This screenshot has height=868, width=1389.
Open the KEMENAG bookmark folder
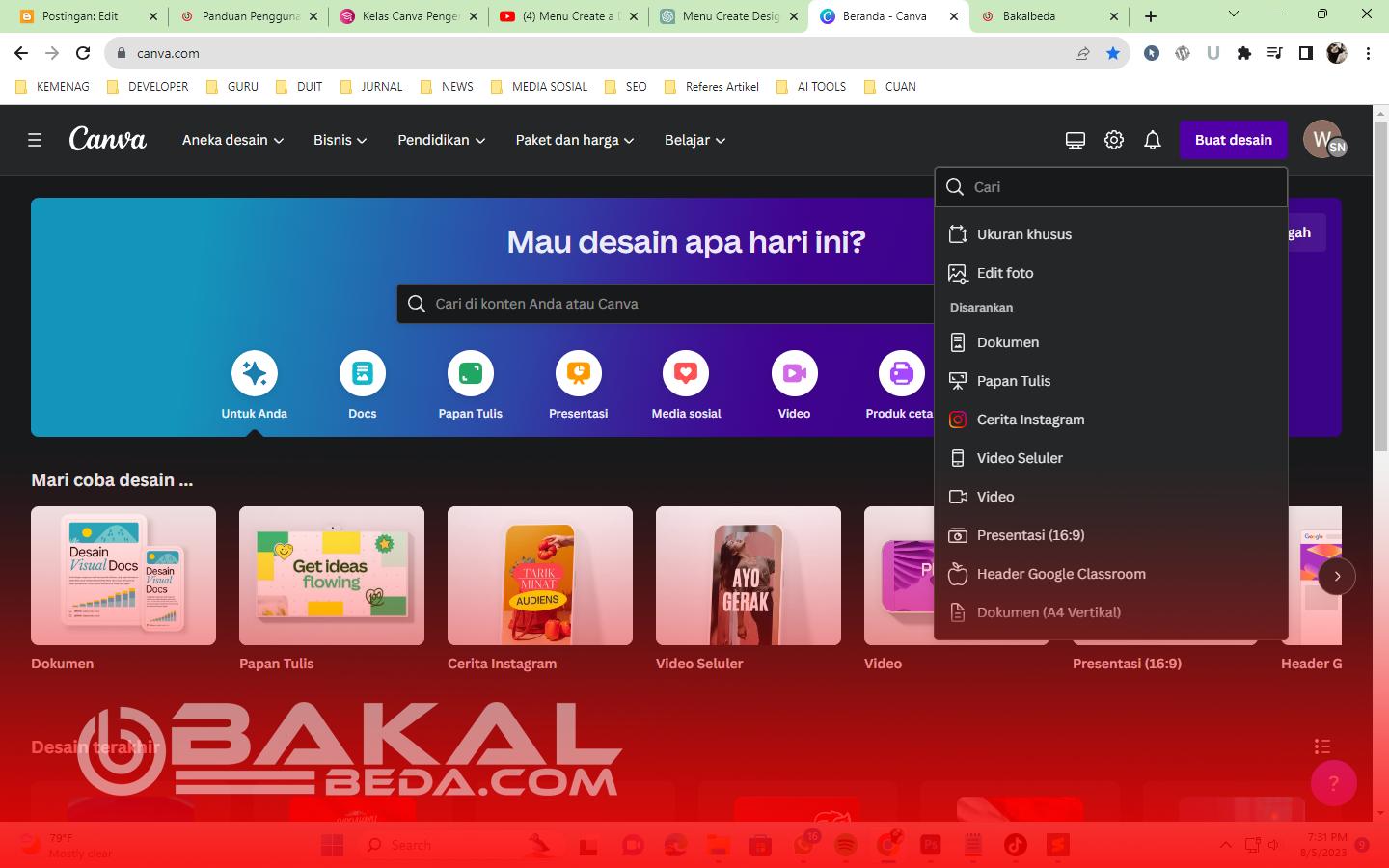pyautogui.click(x=53, y=87)
